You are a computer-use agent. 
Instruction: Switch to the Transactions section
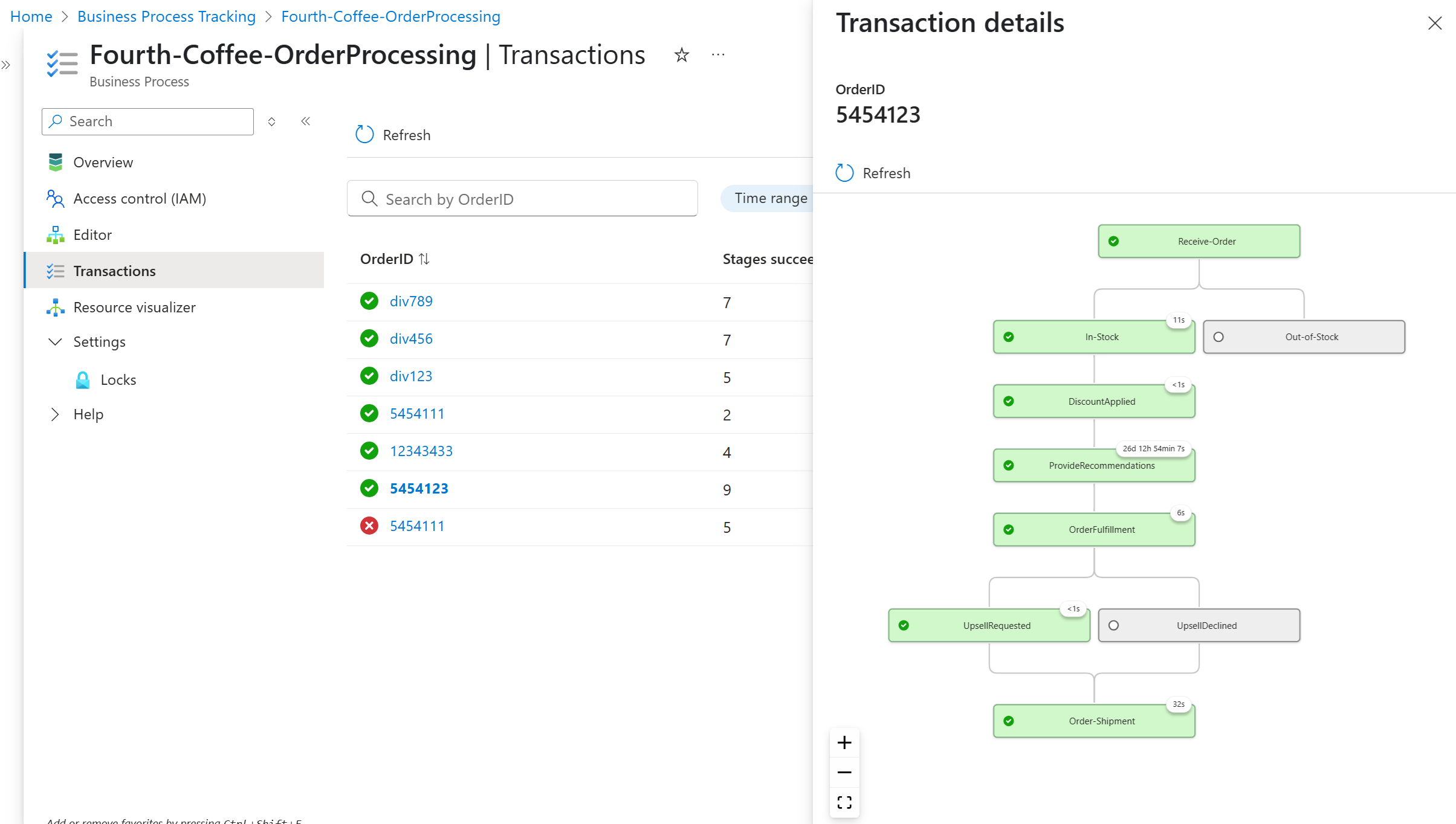pyautogui.click(x=114, y=271)
